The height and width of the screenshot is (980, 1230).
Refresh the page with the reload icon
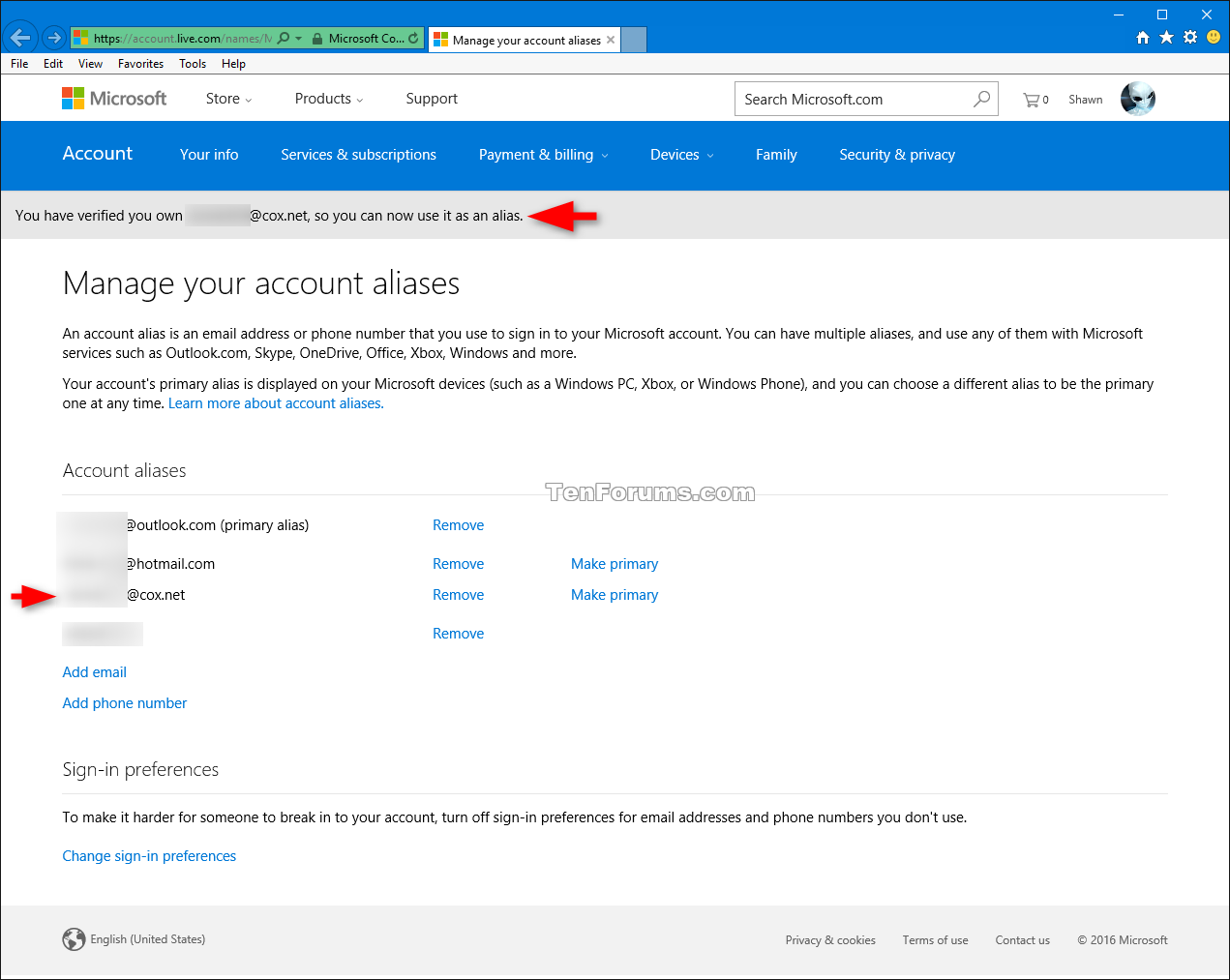point(414,39)
